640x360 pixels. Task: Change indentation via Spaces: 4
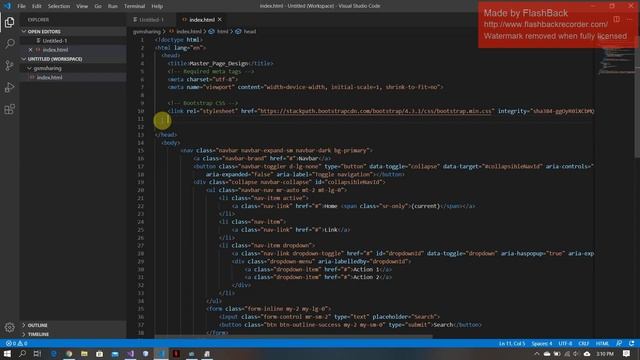[x=542, y=344]
